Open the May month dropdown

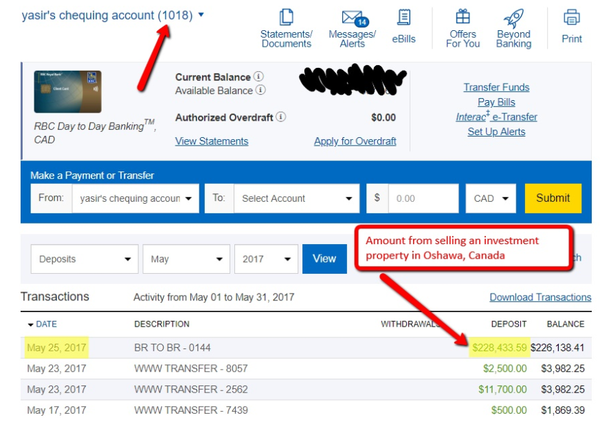pyautogui.click(x=186, y=259)
